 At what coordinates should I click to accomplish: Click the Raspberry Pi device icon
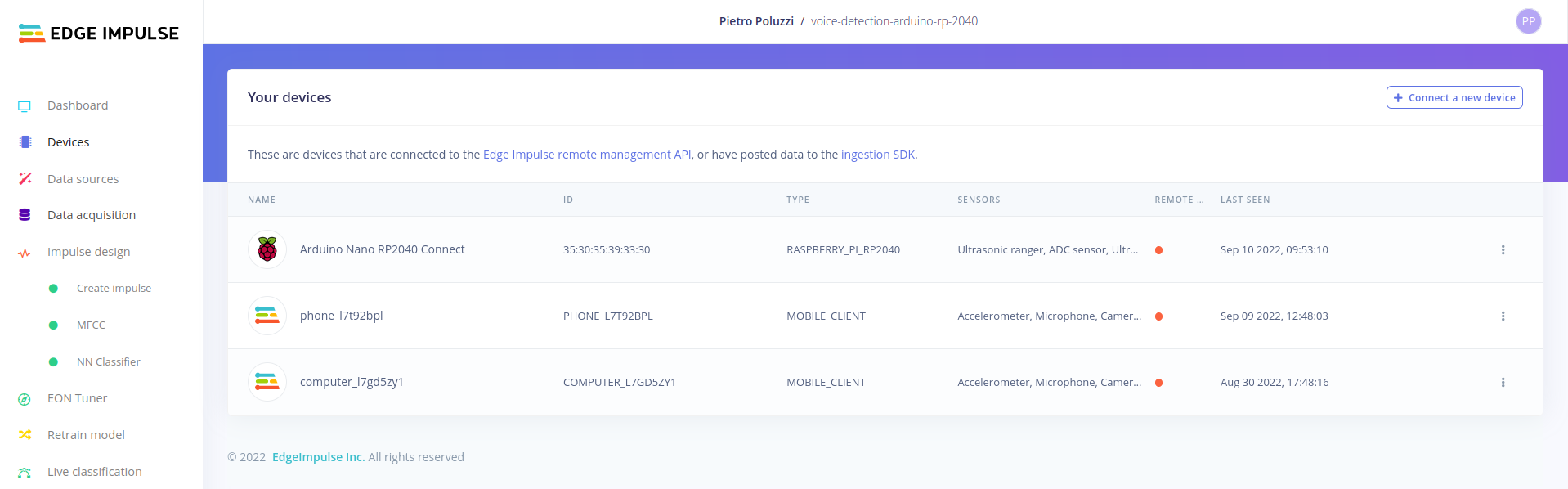pyautogui.click(x=267, y=249)
